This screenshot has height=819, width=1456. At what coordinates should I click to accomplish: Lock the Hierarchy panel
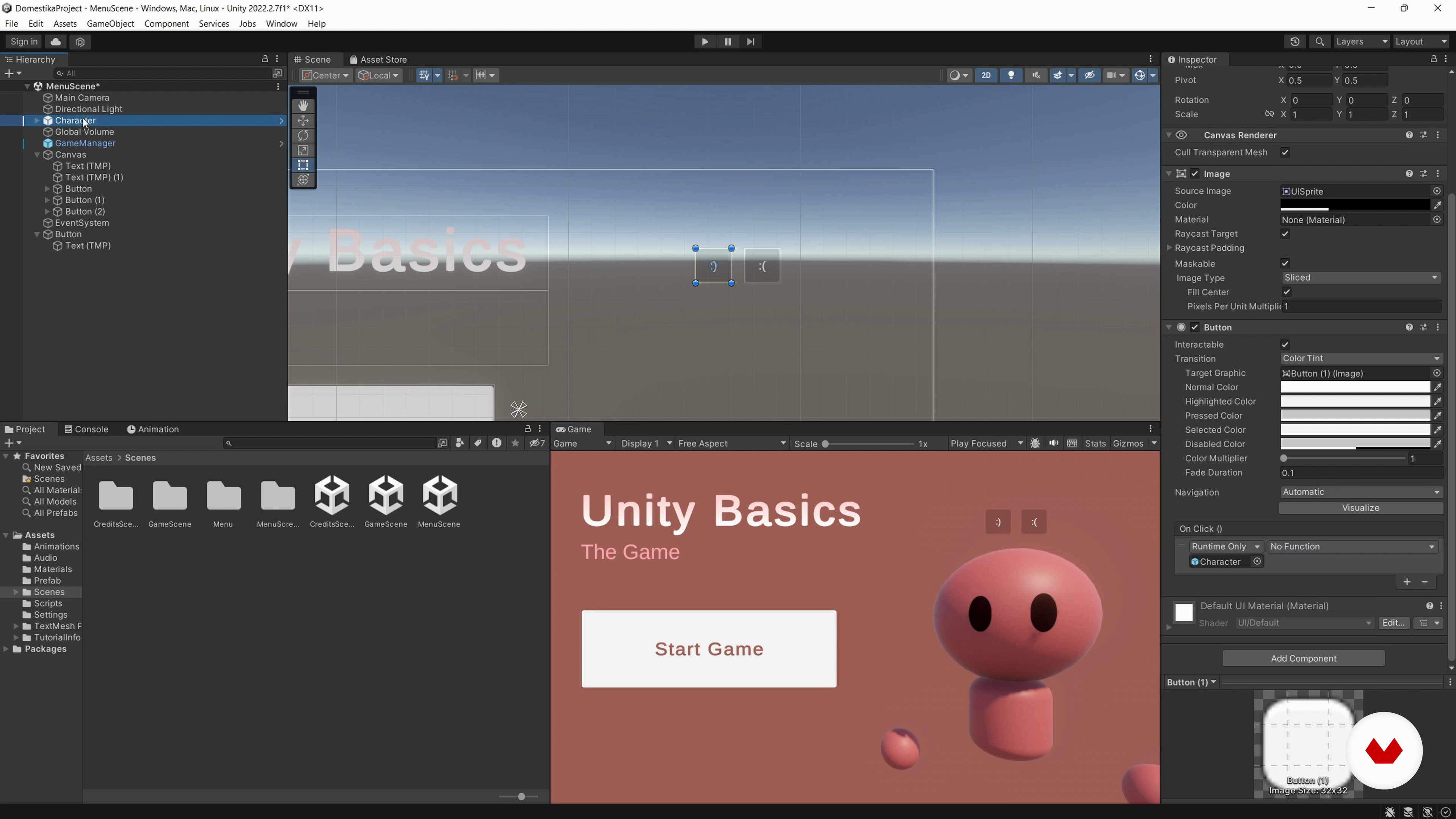[x=265, y=59]
